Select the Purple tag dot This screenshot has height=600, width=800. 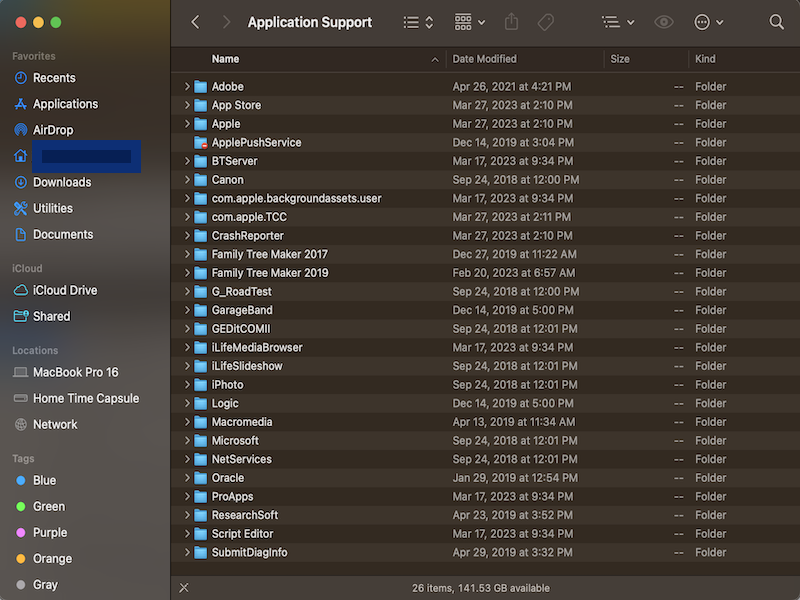point(21,533)
